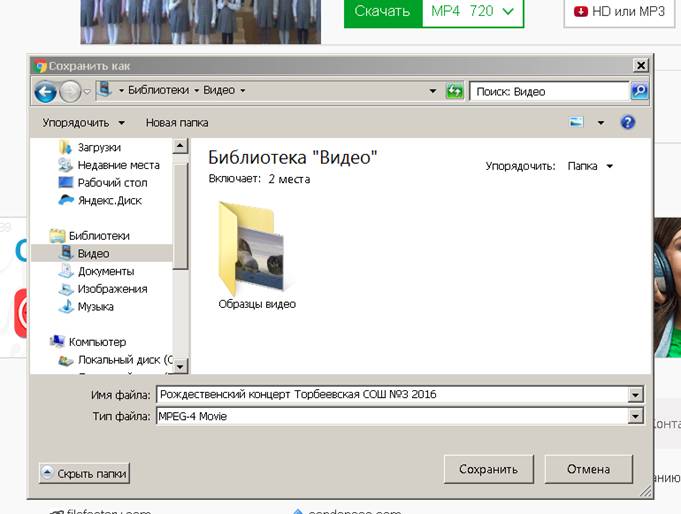Select Документы library in the tree
Screen dimensions: 681x514
coord(106,272)
